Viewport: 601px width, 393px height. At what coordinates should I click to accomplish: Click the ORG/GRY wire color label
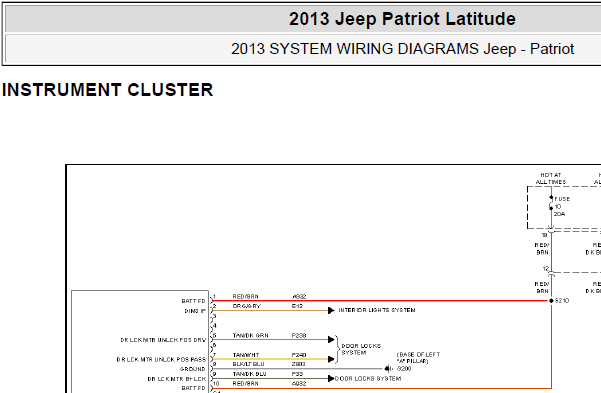pyautogui.click(x=246, y=306)
